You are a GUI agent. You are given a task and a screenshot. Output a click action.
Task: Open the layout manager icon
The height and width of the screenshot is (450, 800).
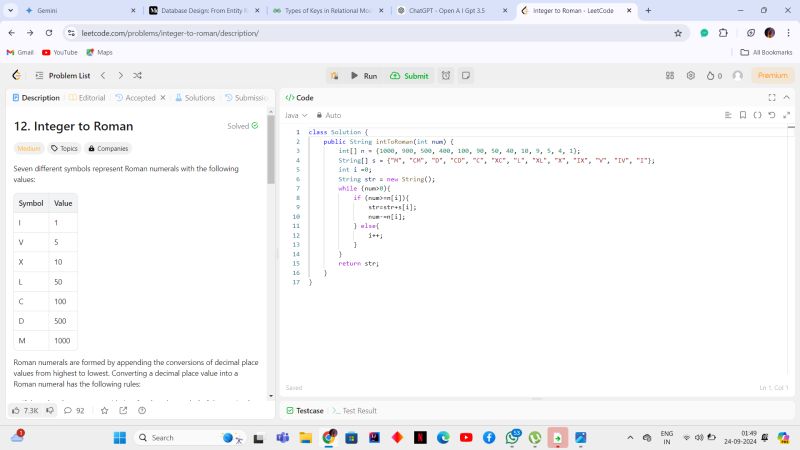pos(670,75)
